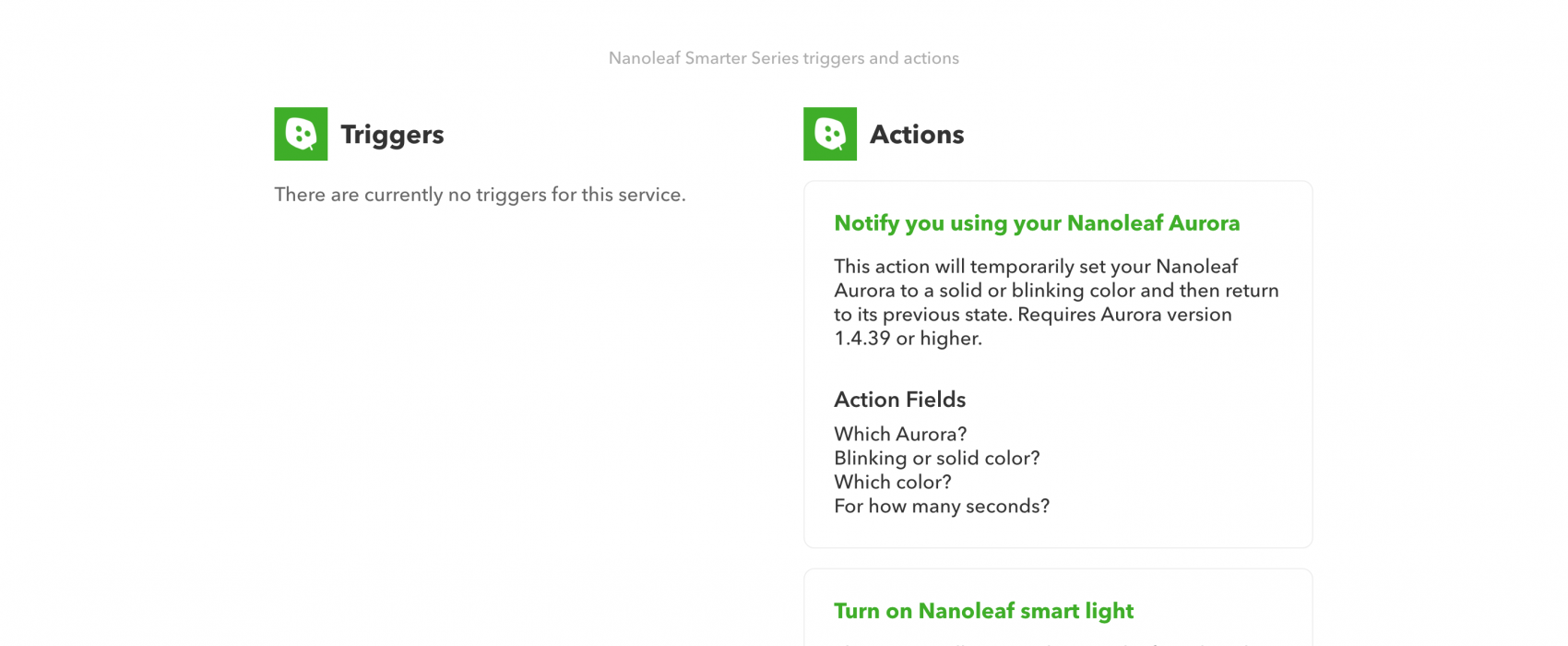
Task: Click the line starting This action will temporarily
Action: tap(1036, 267)
